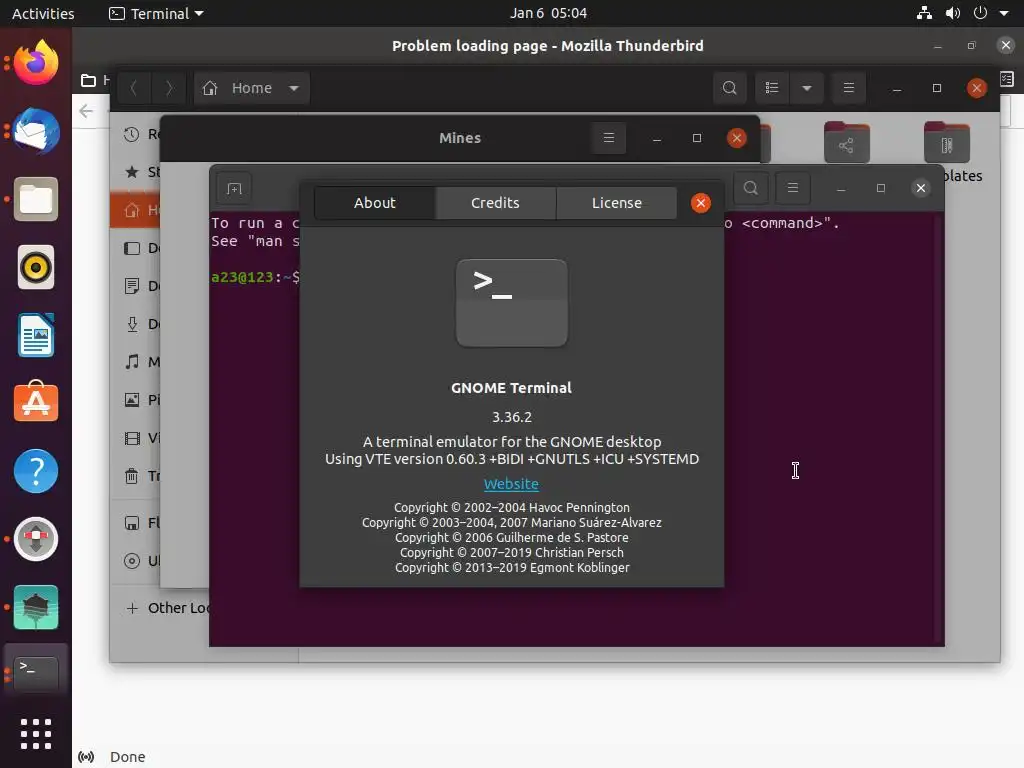This screenshot has width=1024, height=768.
Task: Select the Desktop sidebar entry icon
Action: point(132,248)
